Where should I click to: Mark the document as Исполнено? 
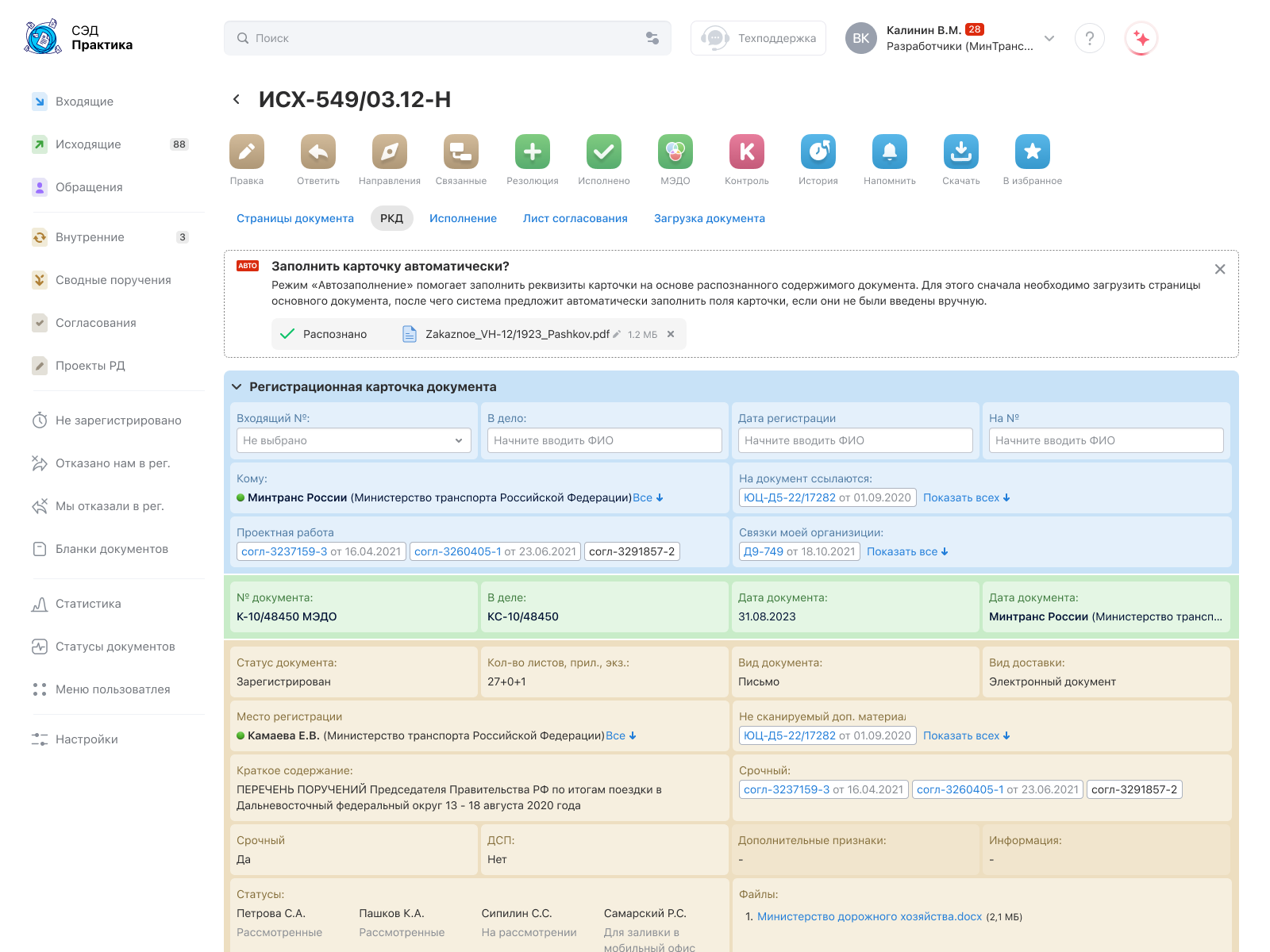click(x=604, y=152)
